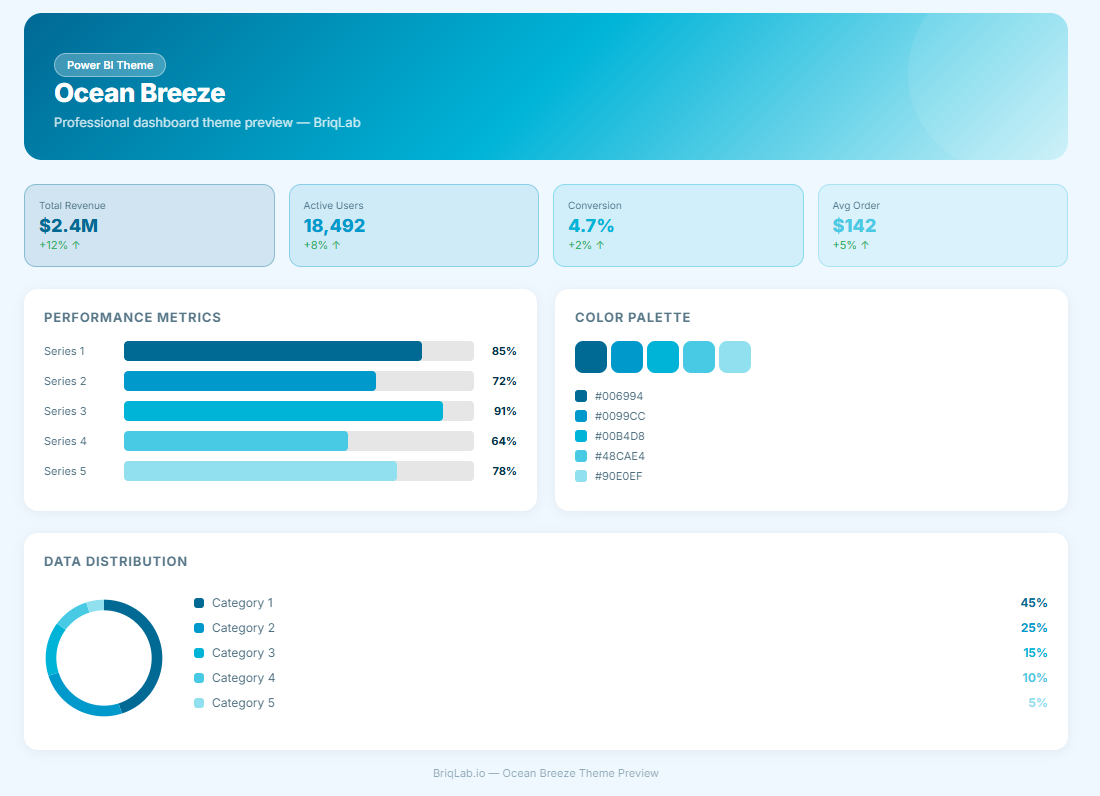
Task: Click the BriqLab.io footer text
Action: point(546,773)
